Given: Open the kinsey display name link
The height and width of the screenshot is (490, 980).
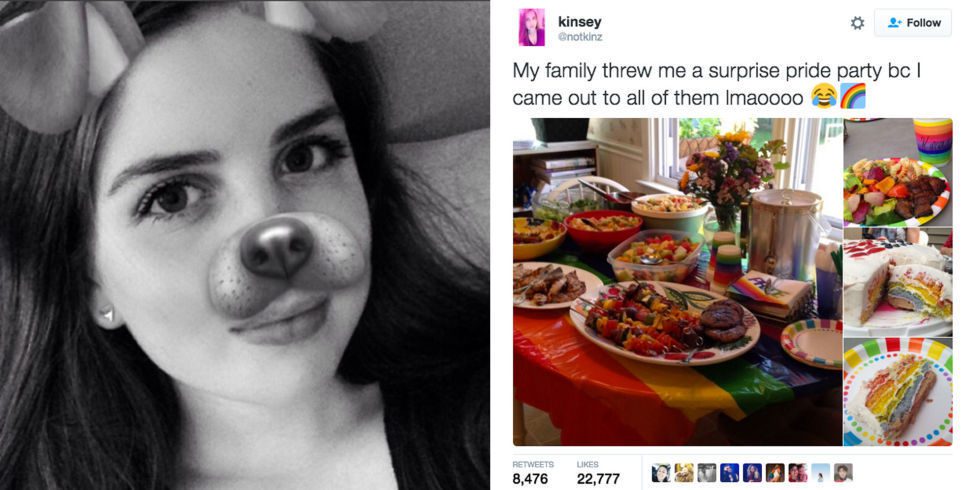Looking at the screenshot, I should coord(579,22).
